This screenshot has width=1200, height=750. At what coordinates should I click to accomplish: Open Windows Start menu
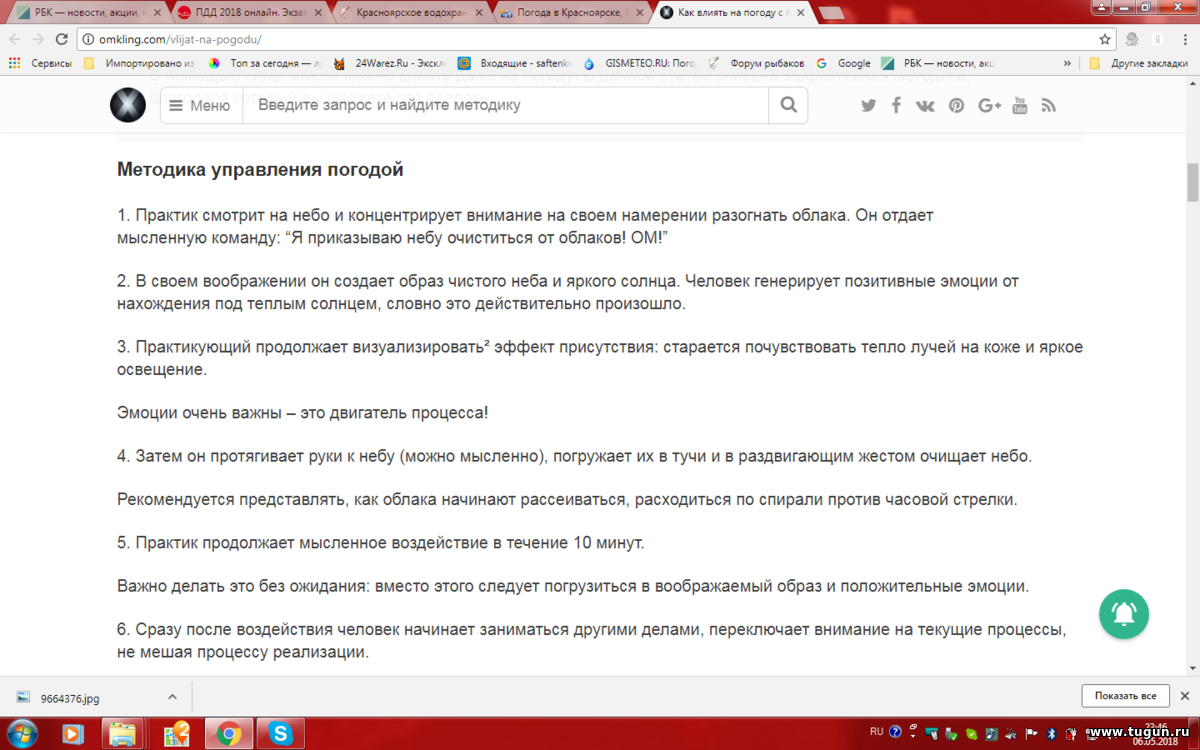[22, 734]
